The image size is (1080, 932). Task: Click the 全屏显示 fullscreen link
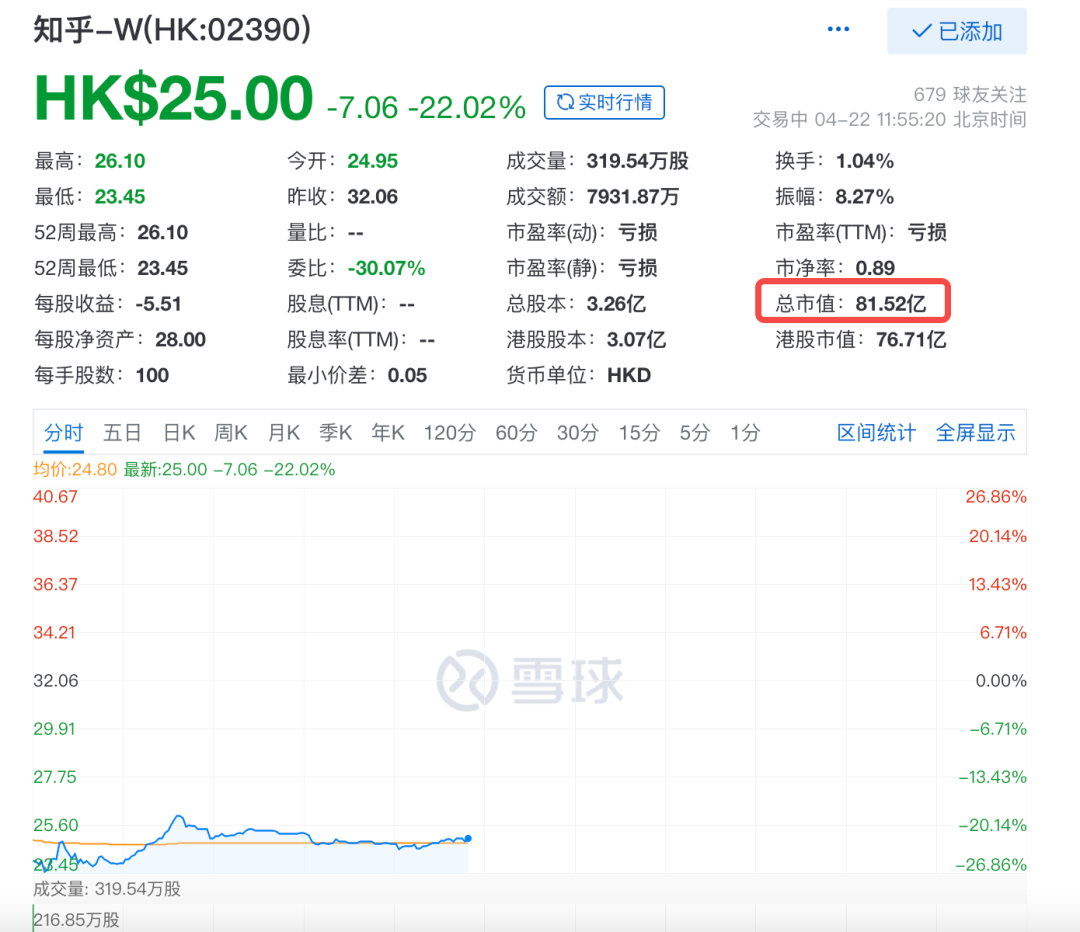pyautogui.click(x=975, y=433)
